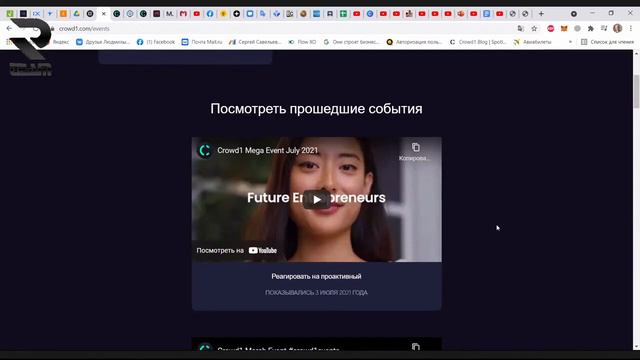Open the '(1) Facebook' bookmark
640x360 pixels.
tap(156, 42)
